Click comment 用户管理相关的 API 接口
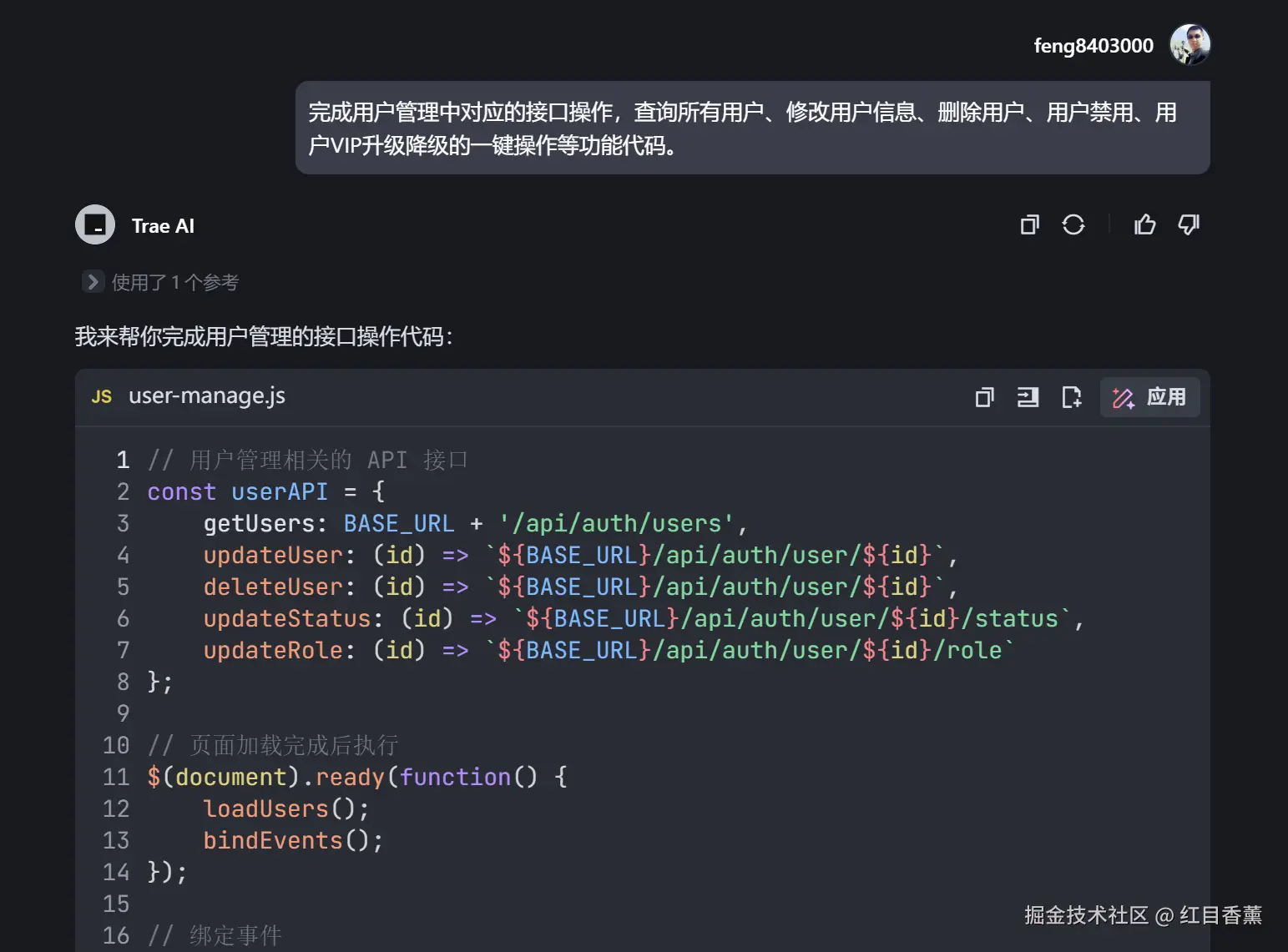The height and width of the screenshot is (952, 1288). tap(307, 460)
